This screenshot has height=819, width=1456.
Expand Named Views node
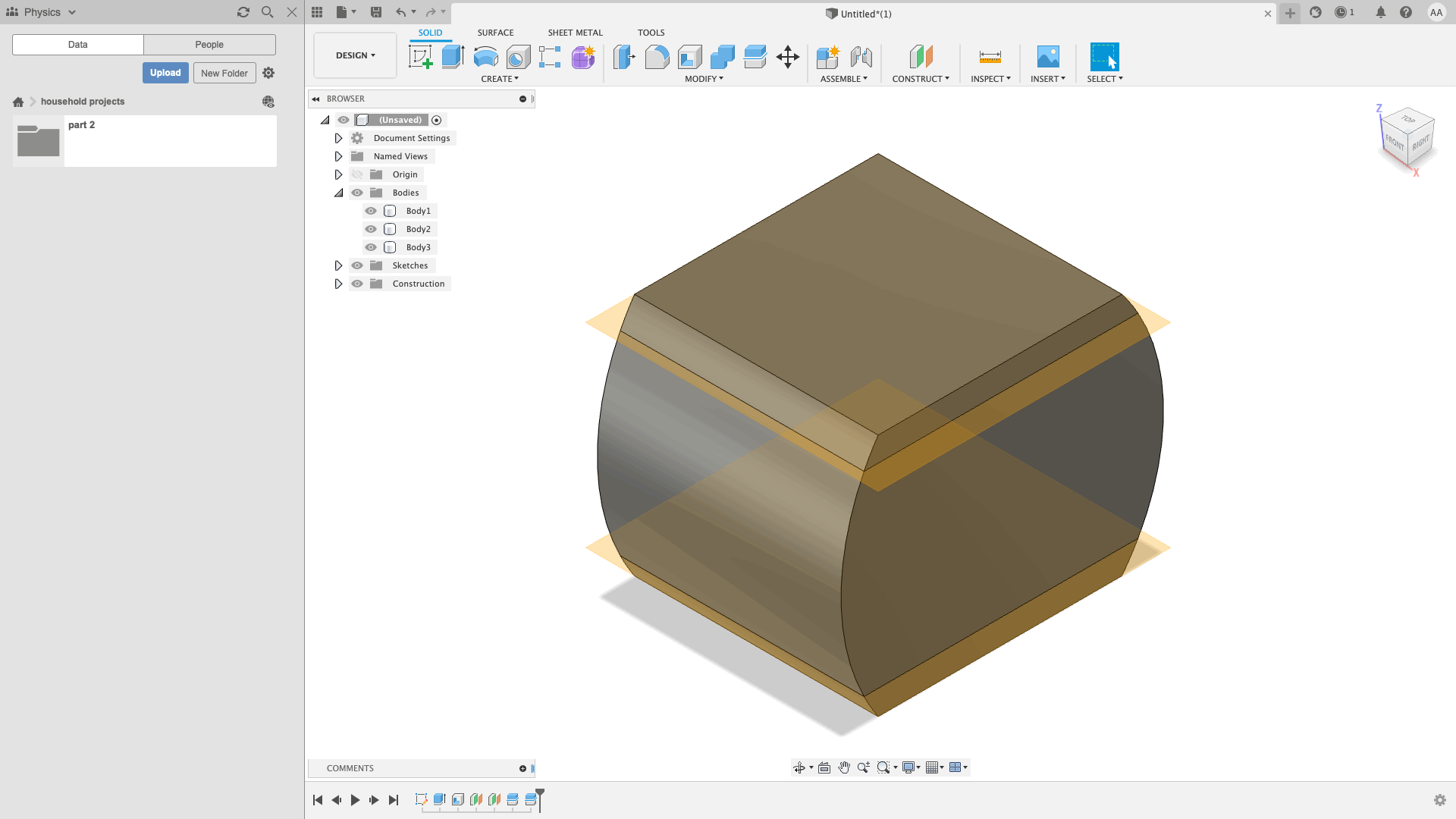click(338, 156)
